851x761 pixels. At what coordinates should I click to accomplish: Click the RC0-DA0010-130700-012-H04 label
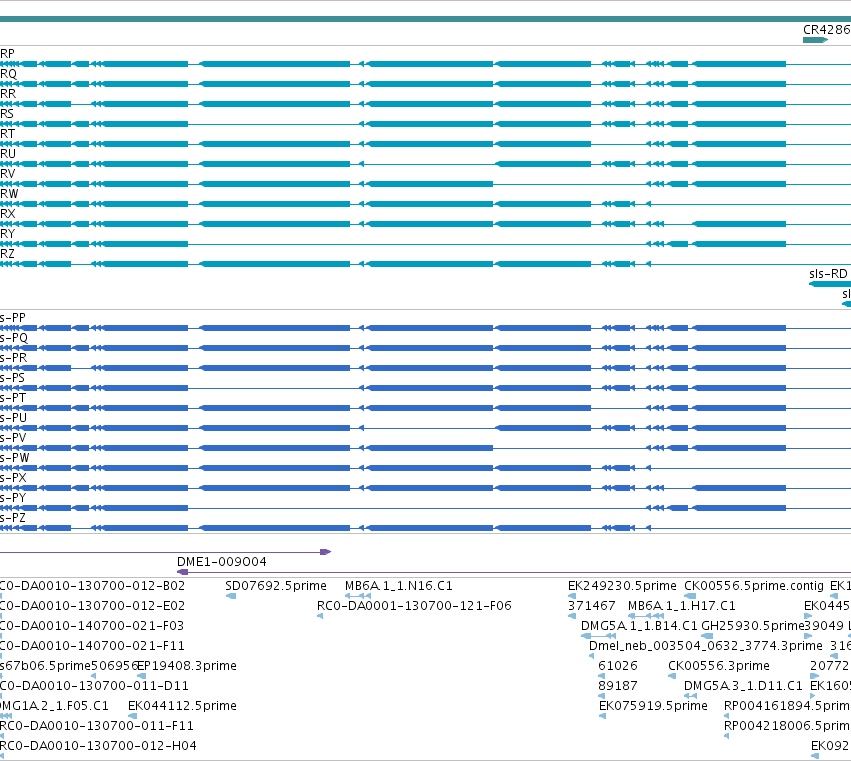[x=98, y=746]
